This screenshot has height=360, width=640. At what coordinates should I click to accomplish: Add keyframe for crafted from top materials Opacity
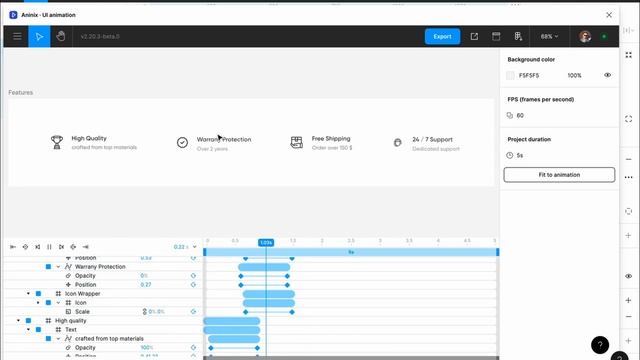click(x=193, y=348)
